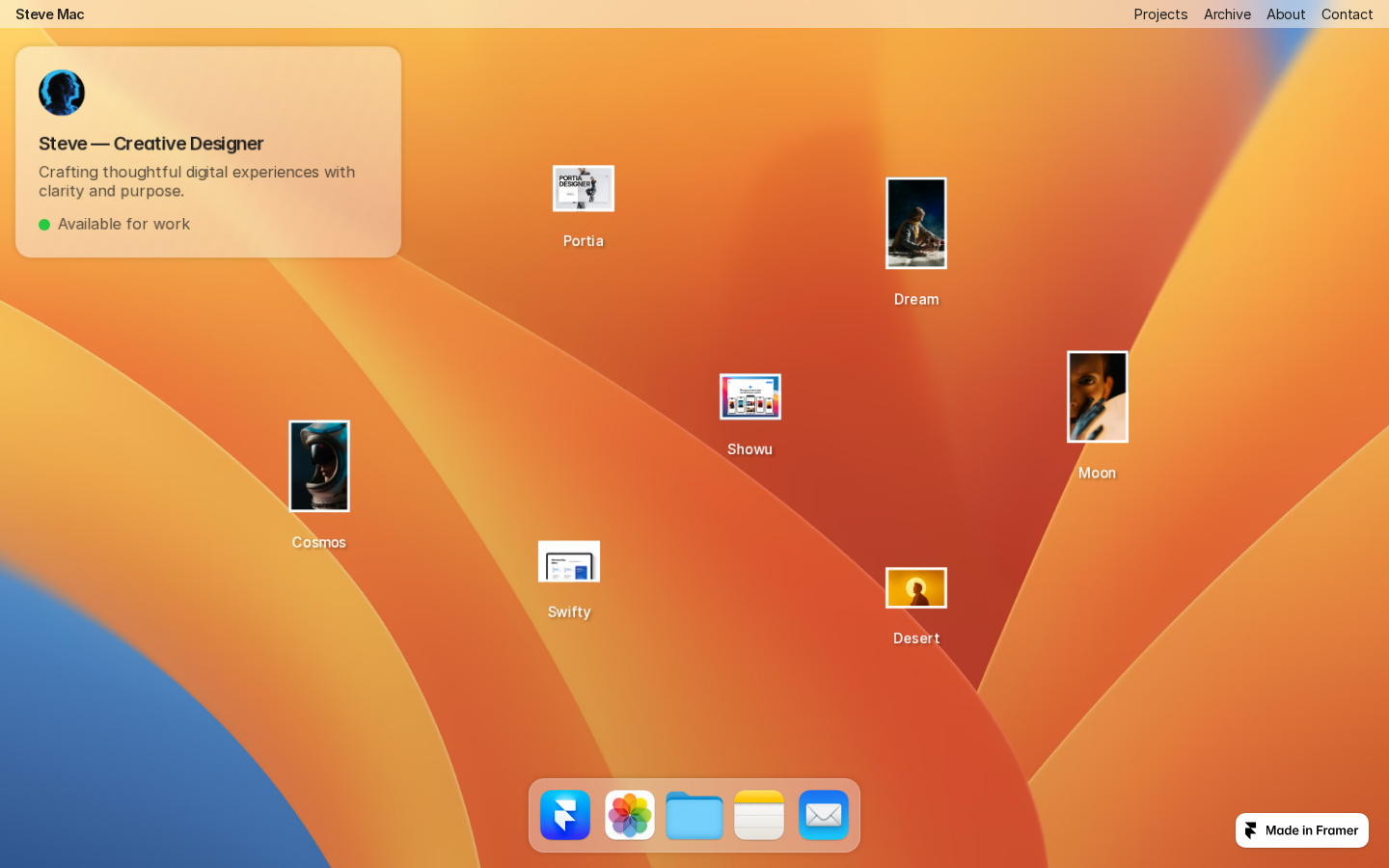
Task: Click the "Desert" label text
Action: (x=916, y=638)
